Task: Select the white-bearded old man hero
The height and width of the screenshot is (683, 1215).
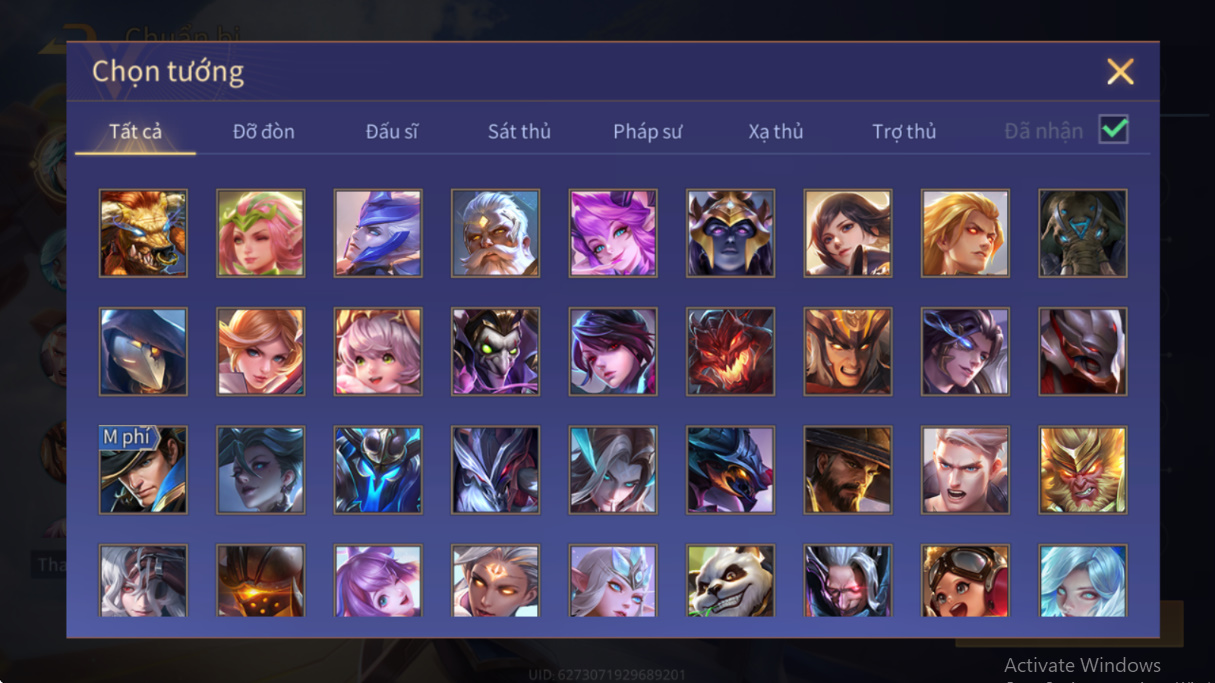Action: (495, 234)
